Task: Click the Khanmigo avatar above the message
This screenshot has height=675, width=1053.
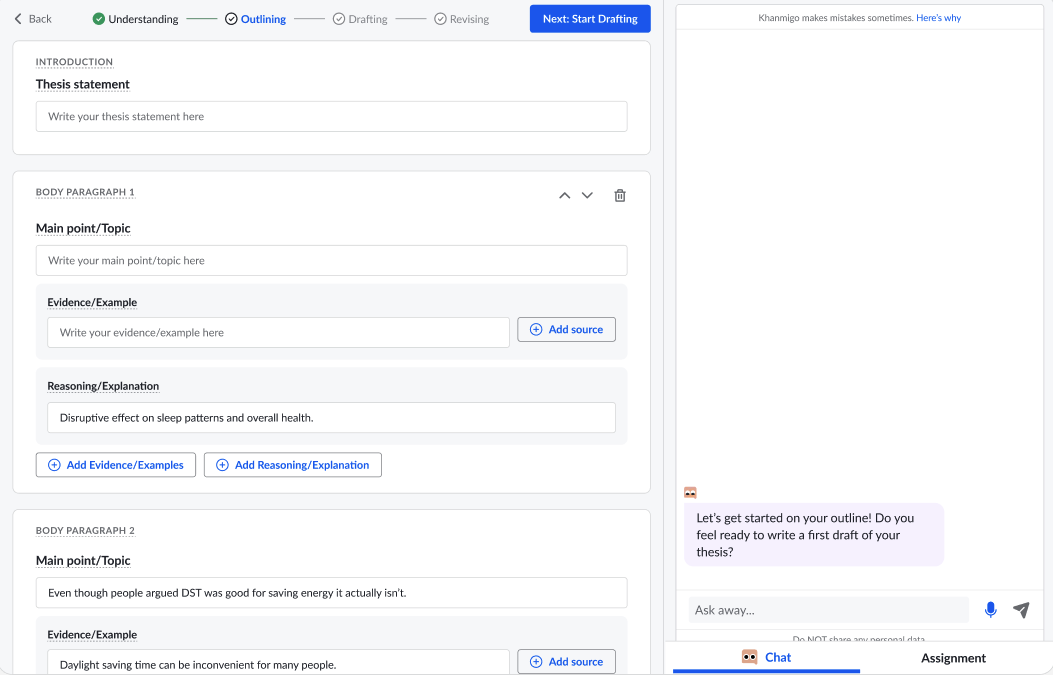Action: coord(690,493)
